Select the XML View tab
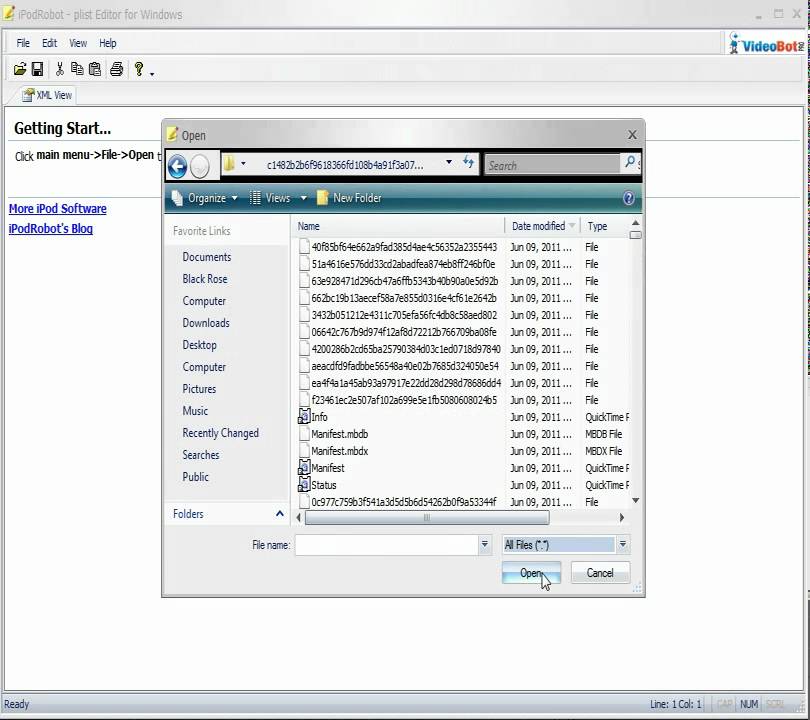Screen dimensions: 810x720 click(x=48, y=95)
